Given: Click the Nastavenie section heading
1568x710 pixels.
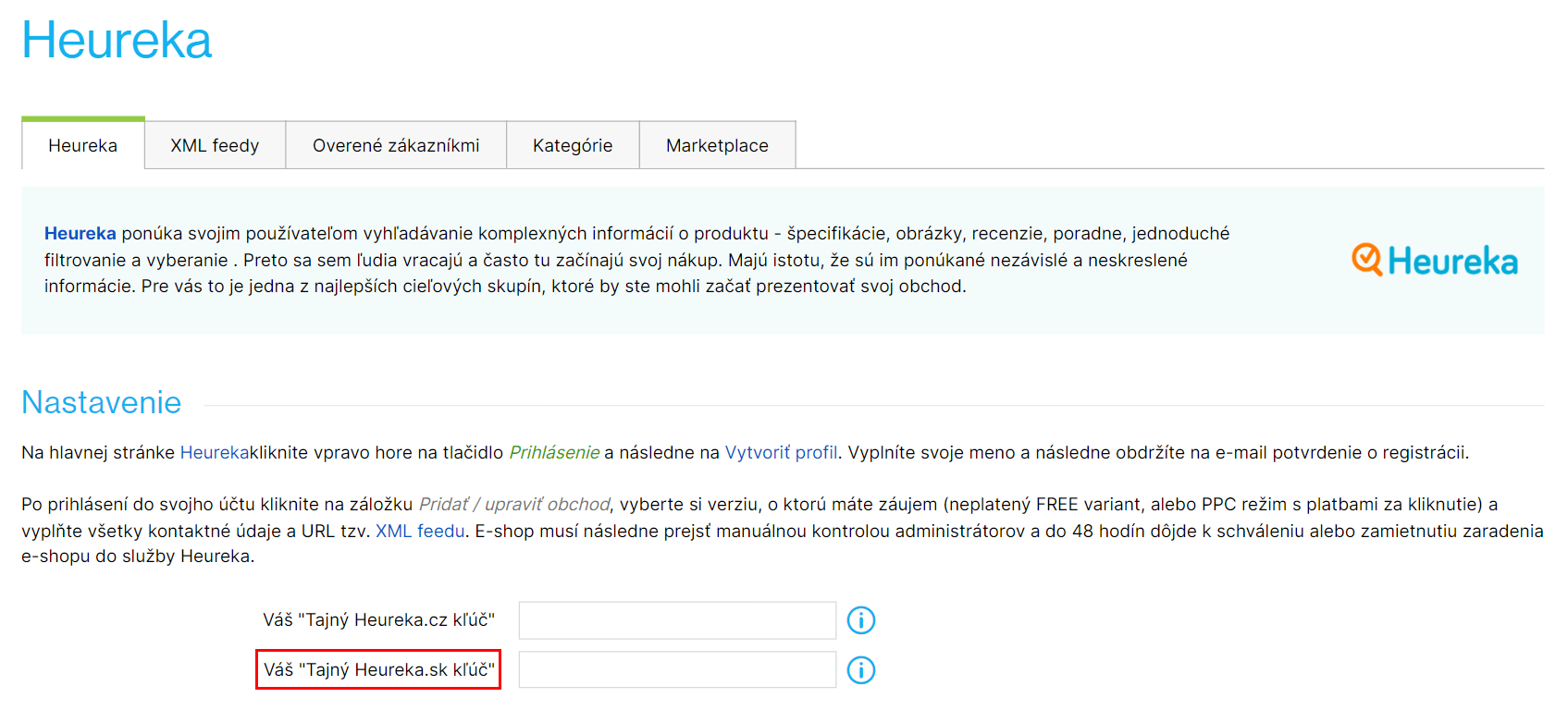Looking at the screenshot, I should pos(102,402).
